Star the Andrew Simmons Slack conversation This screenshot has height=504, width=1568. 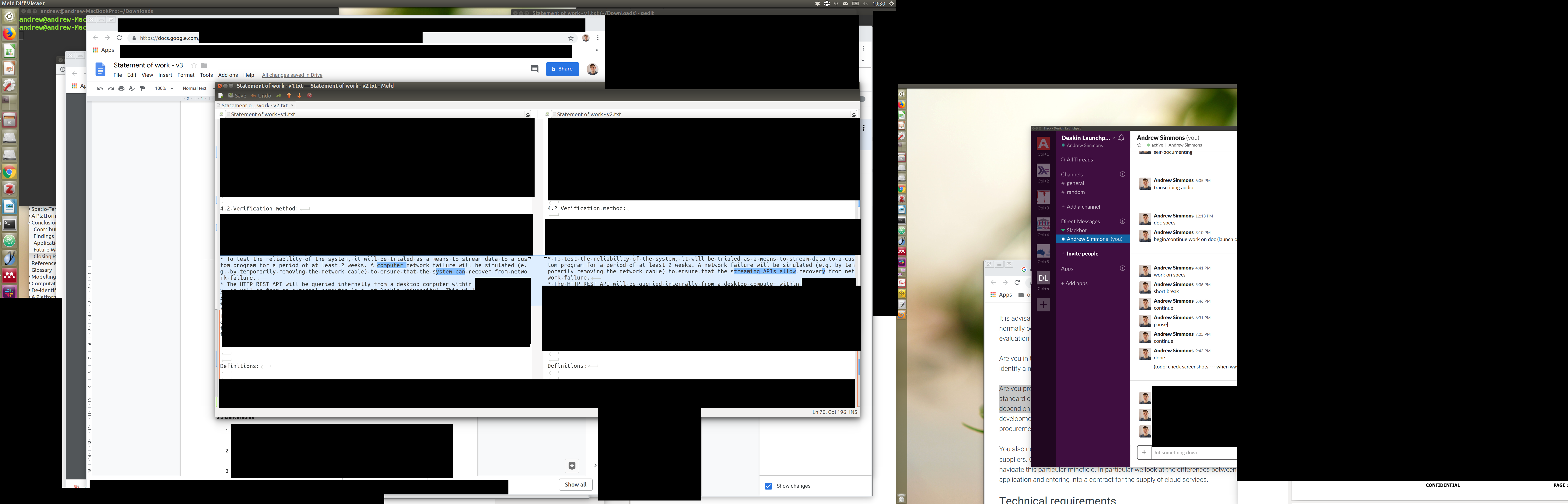(1139, 145)
